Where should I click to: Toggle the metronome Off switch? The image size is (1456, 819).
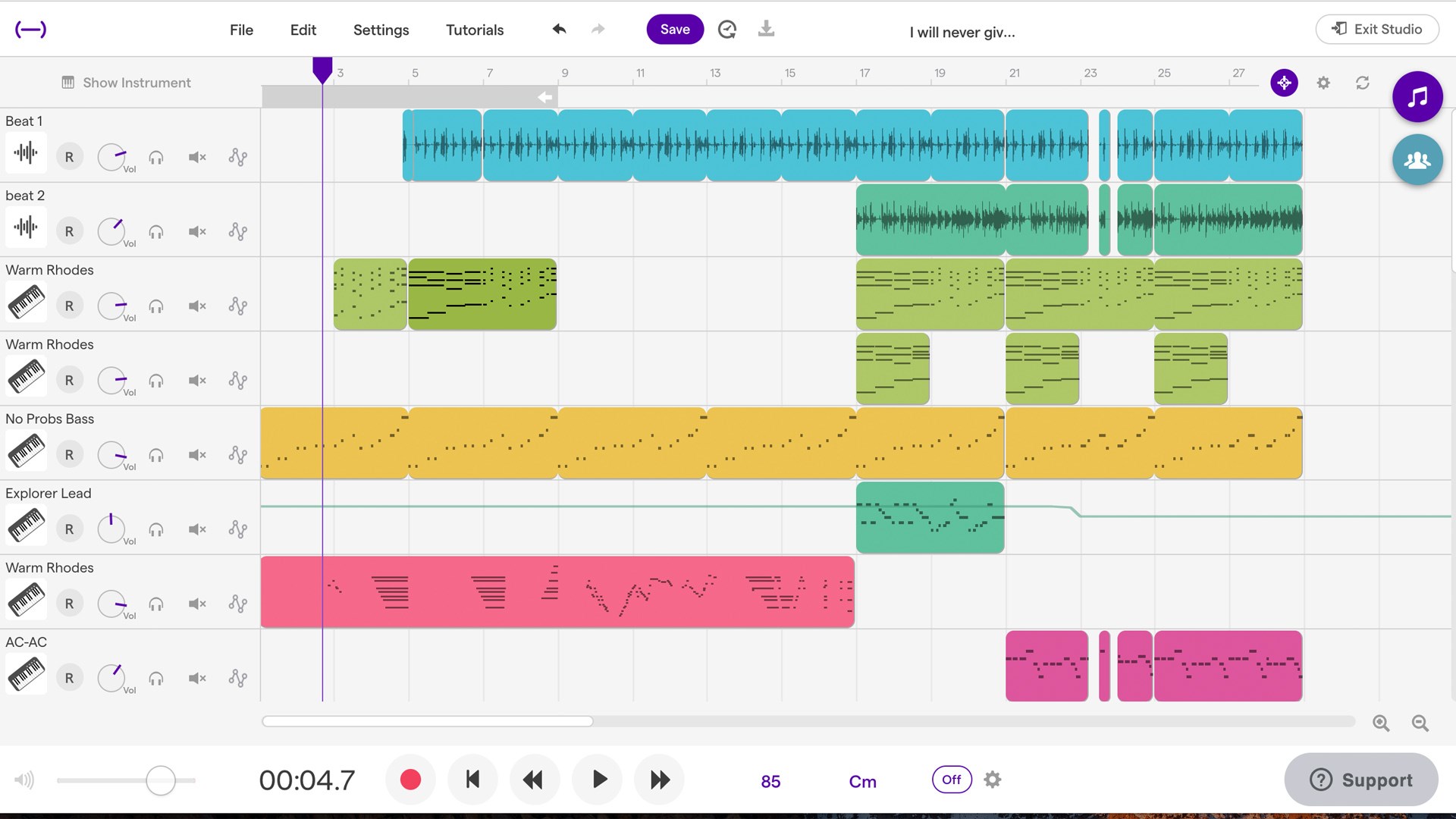coord(951,780)
